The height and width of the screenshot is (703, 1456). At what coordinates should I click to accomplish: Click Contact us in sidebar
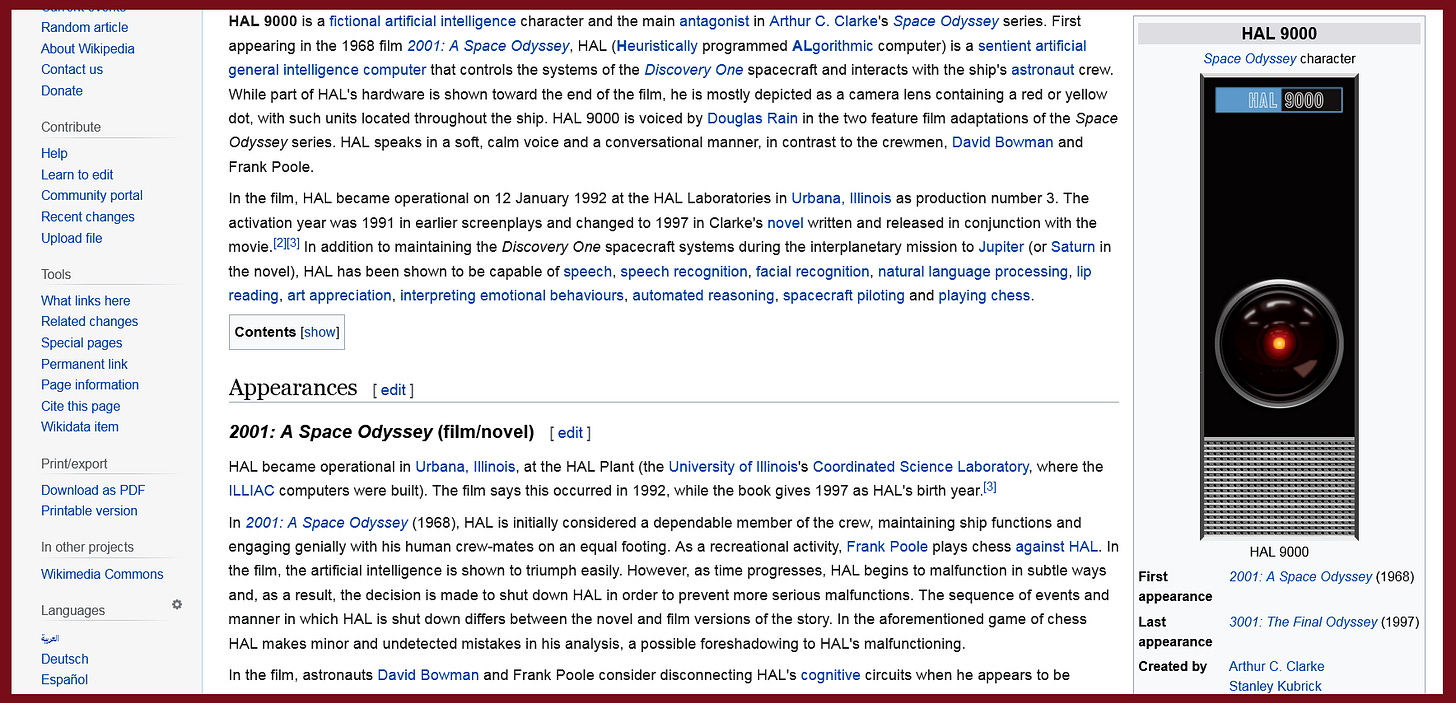coord(72,69)
